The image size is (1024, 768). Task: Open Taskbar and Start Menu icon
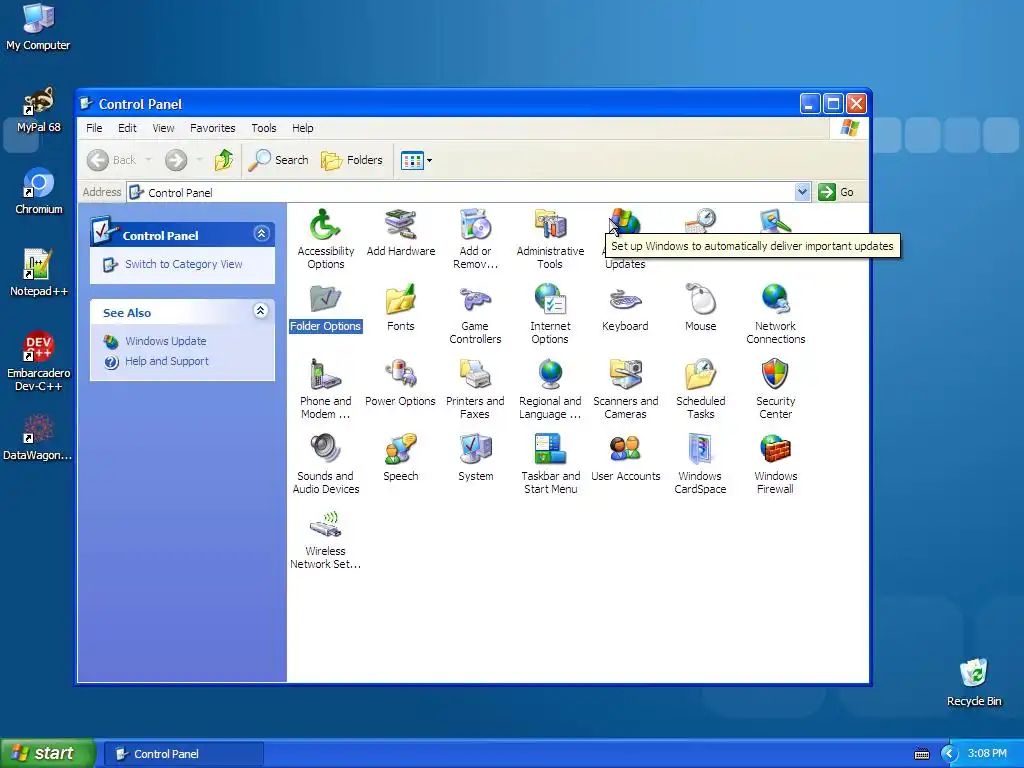[550, 451]
